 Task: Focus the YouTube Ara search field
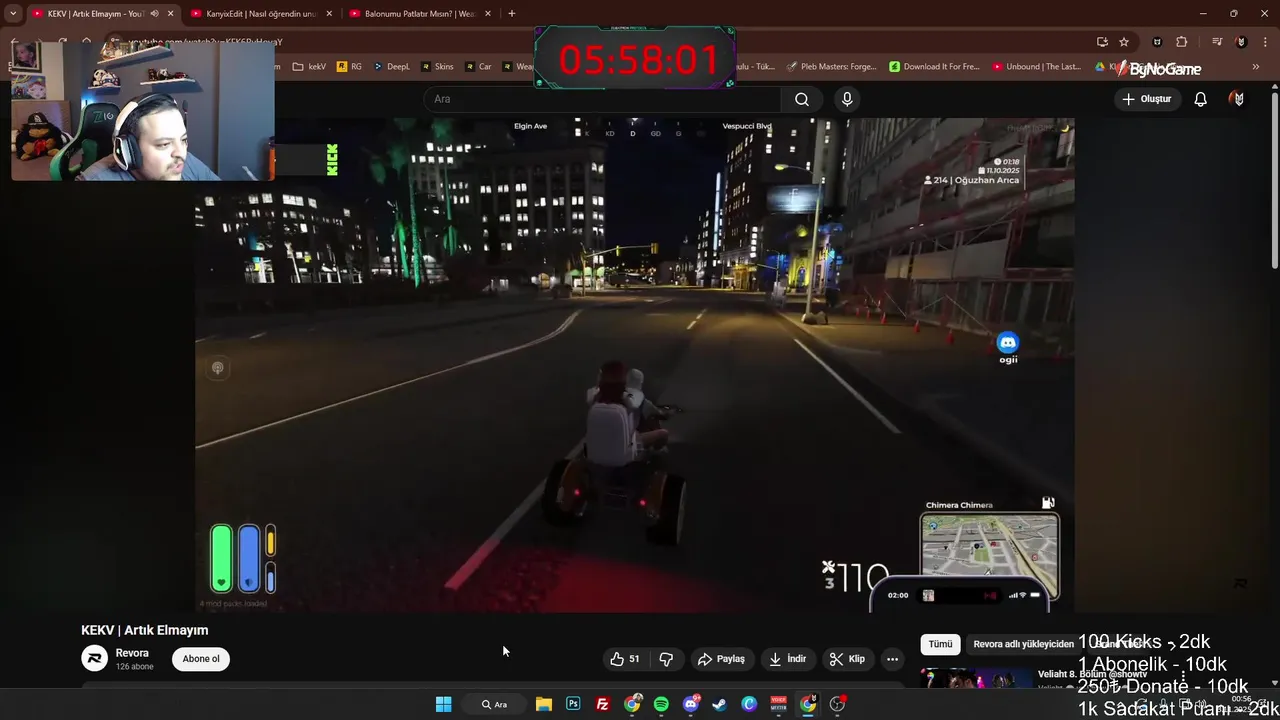coord(603,99)
